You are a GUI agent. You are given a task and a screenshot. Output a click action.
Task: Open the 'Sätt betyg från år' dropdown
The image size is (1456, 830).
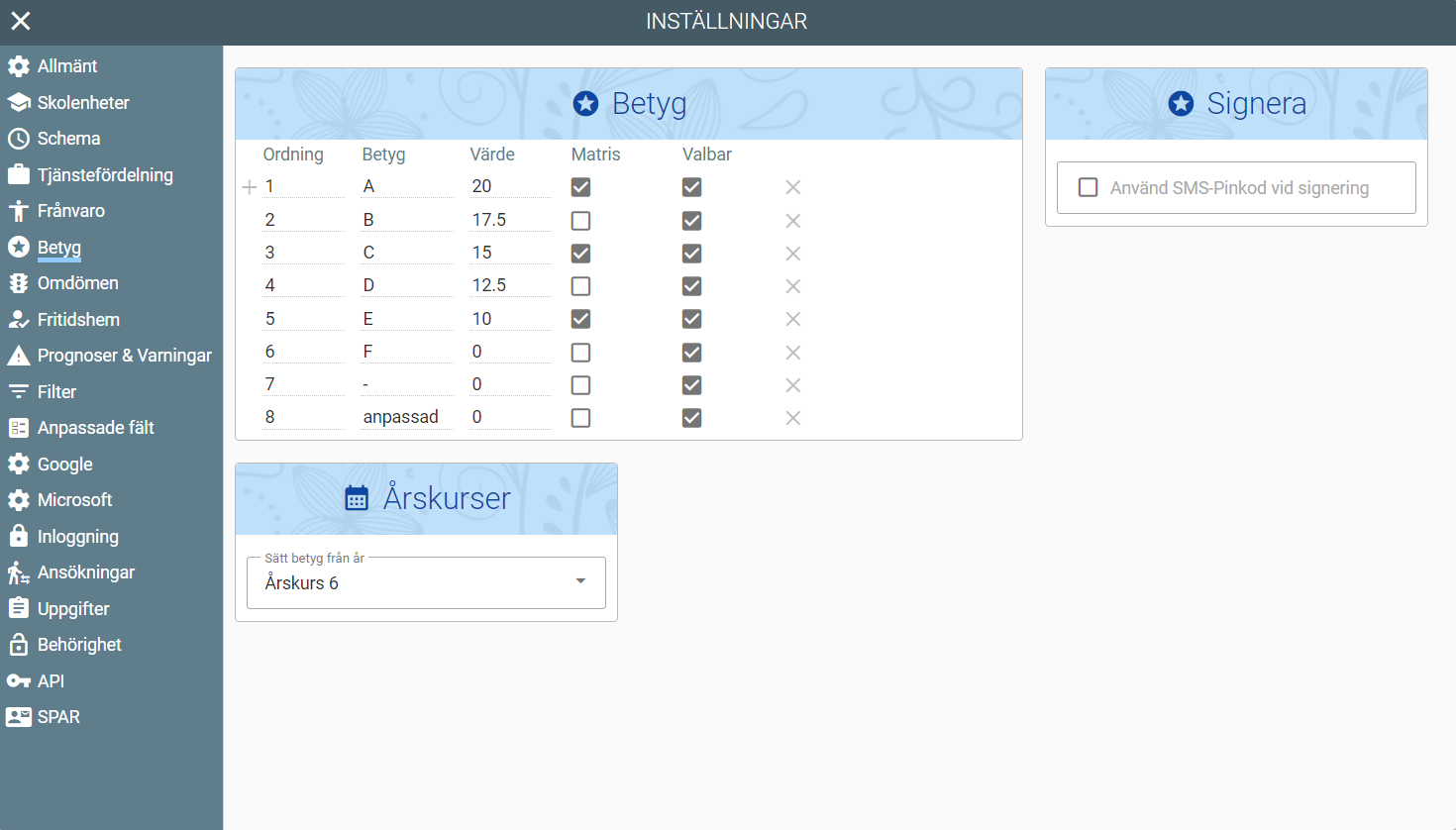click(426, 582)
